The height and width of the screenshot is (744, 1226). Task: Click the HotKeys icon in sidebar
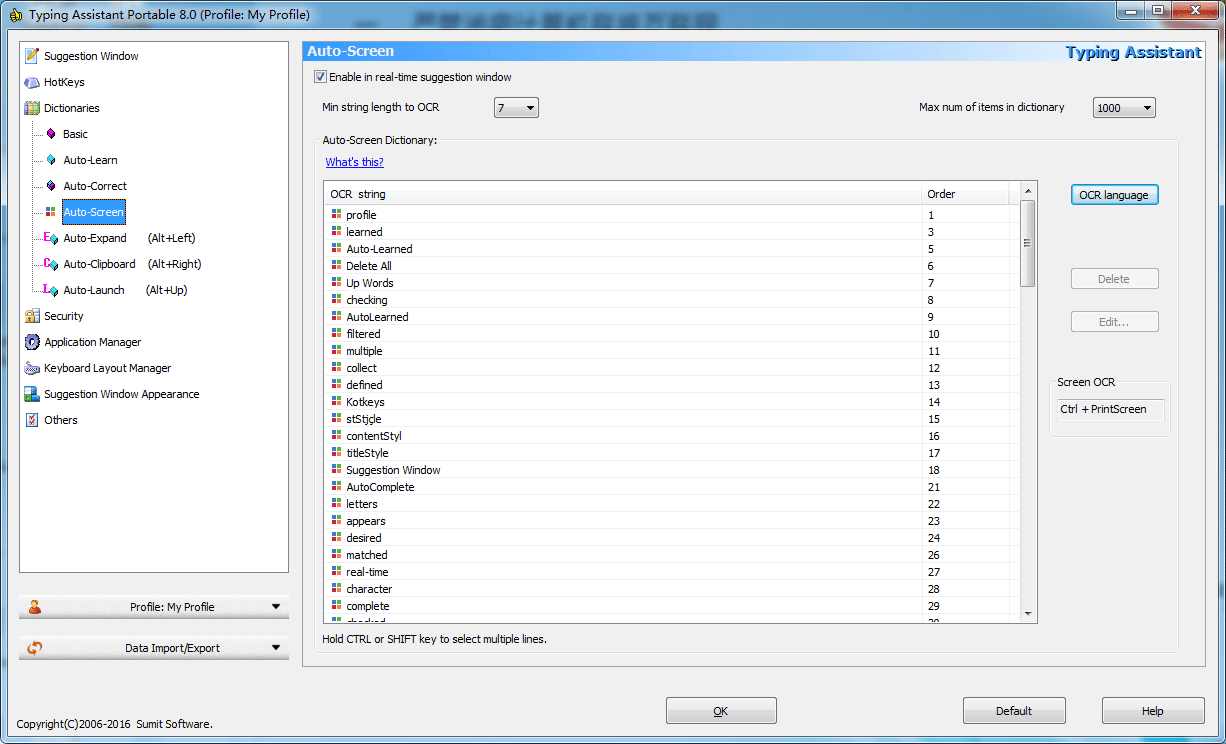click(32, 82)
